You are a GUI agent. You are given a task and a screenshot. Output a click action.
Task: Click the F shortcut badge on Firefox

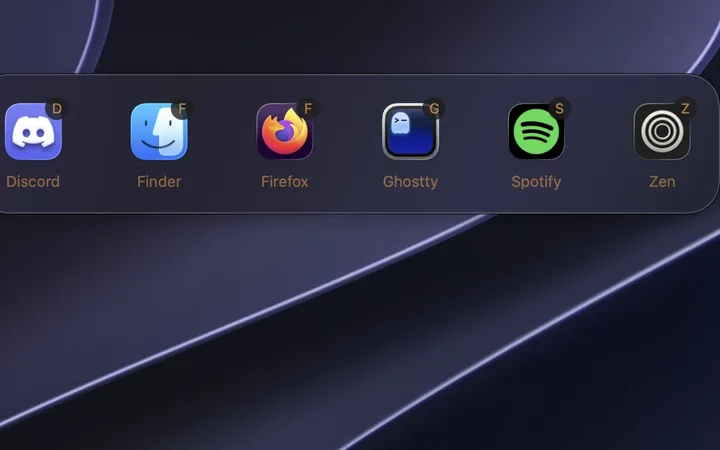tap(308, 108)
